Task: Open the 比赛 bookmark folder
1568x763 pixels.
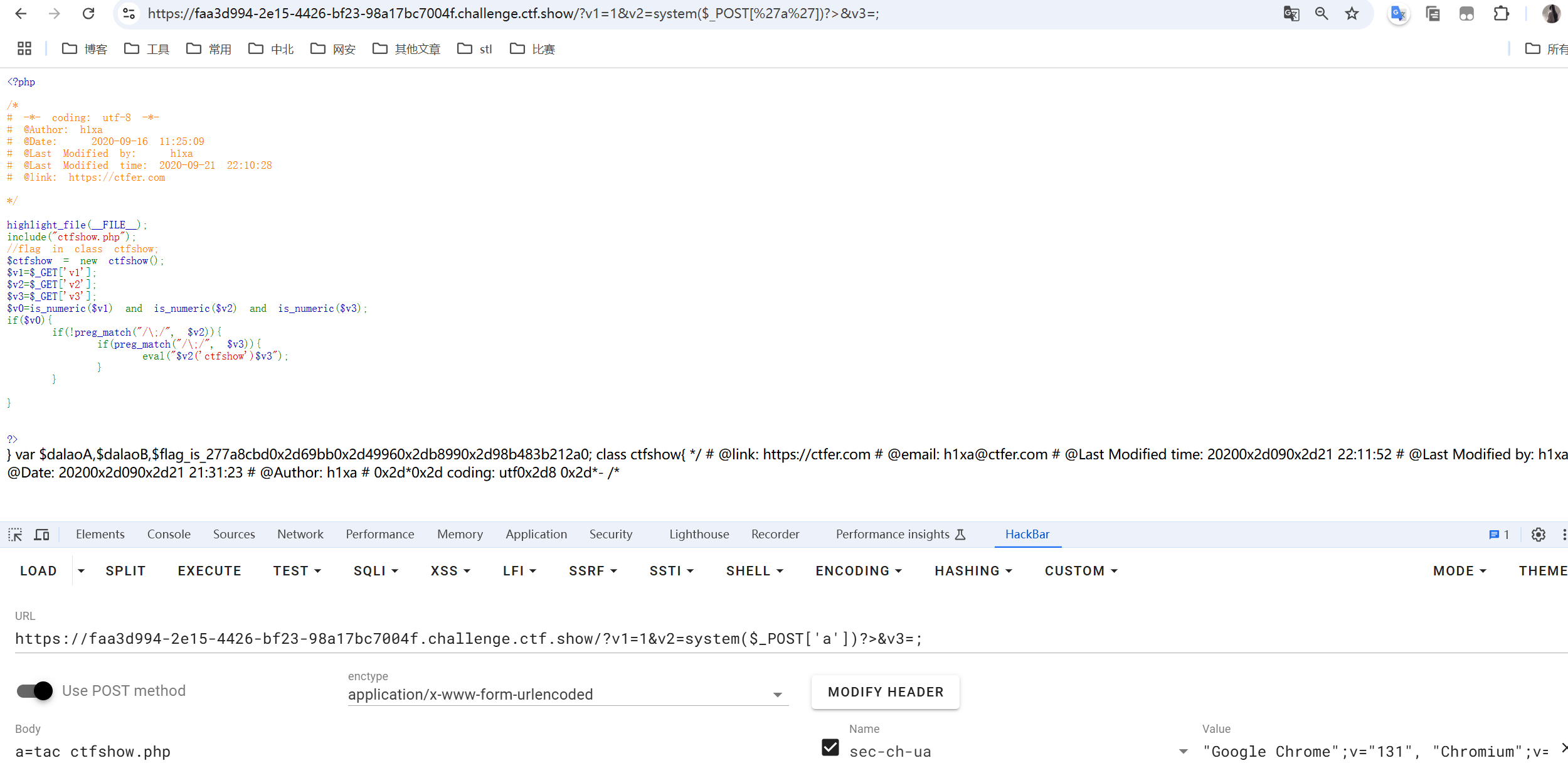Action: click(532, 49)
